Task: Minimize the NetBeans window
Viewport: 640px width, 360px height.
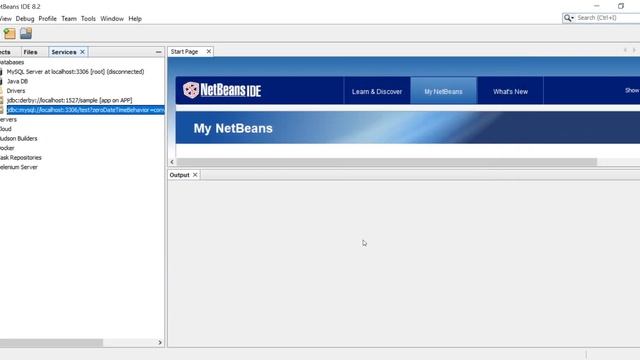Action: coord(597,6)
